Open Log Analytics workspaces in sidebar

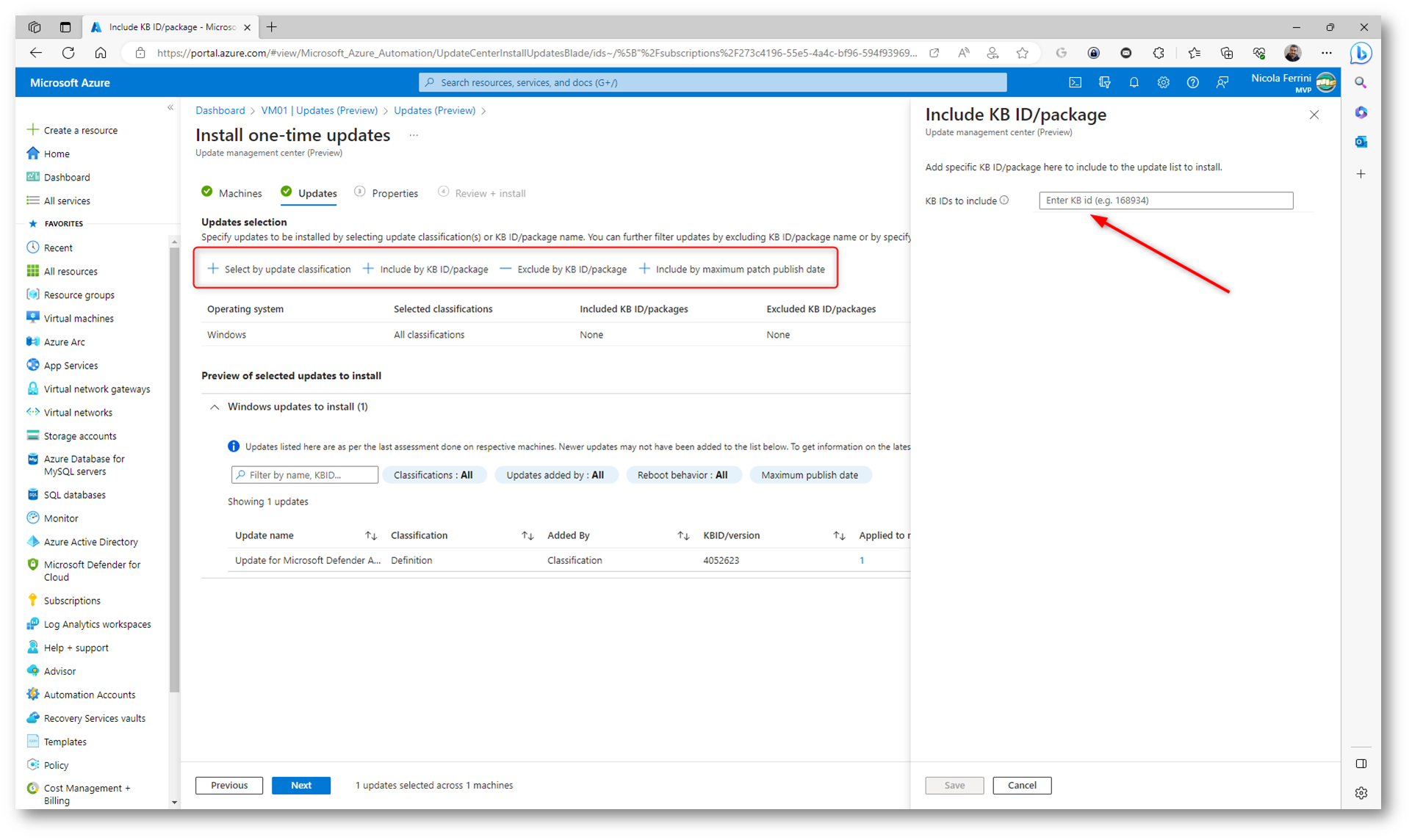(x=88, y=624)
